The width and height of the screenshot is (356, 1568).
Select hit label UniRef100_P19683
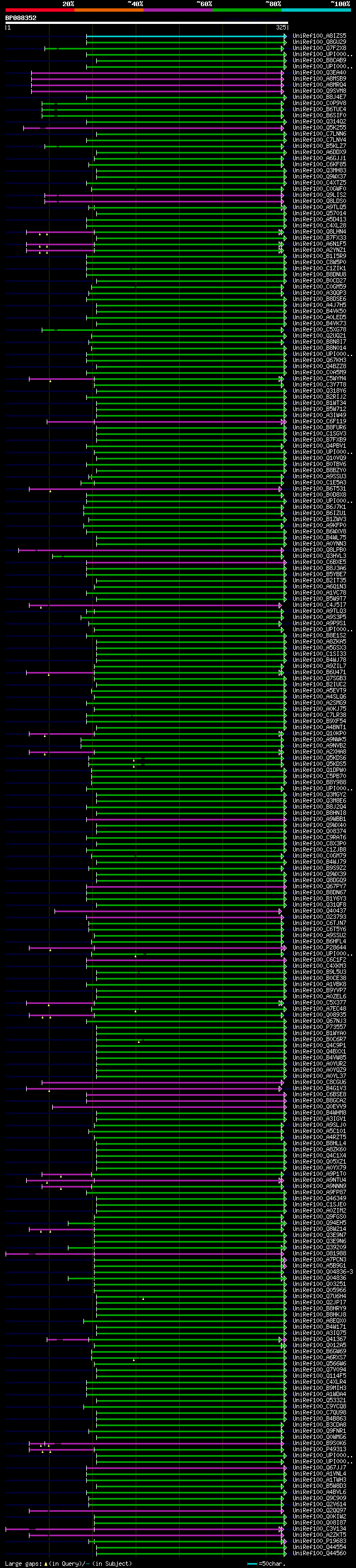pyautogui.click(x=319, y=1541)
